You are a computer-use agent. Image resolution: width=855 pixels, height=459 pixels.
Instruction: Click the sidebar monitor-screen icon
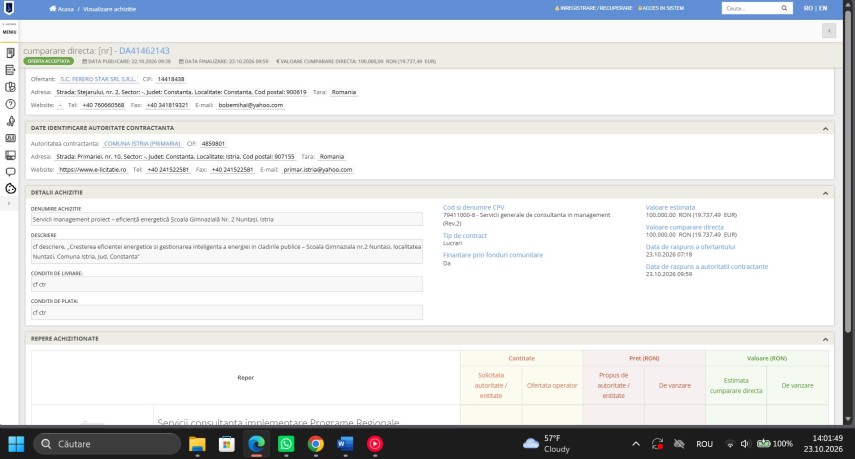click(10, 155)
